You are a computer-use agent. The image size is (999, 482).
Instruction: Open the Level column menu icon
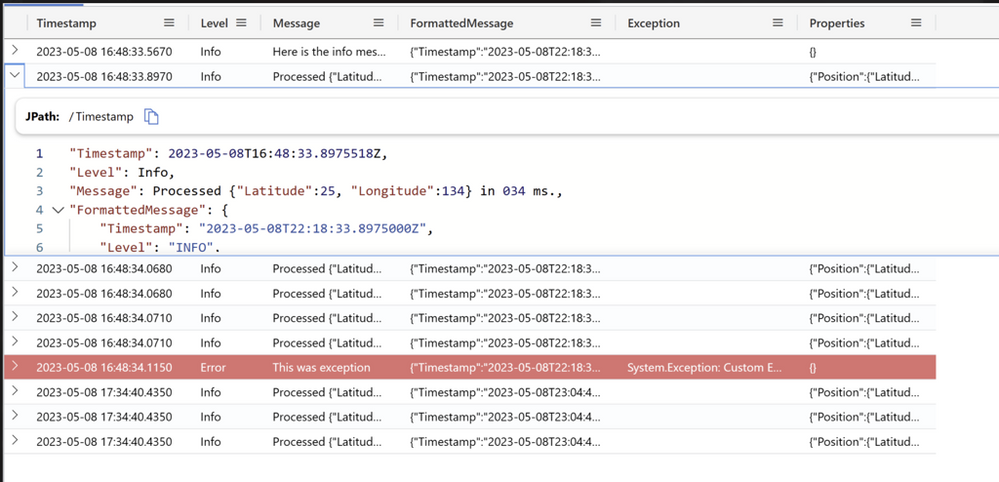[x=241, y=23]
